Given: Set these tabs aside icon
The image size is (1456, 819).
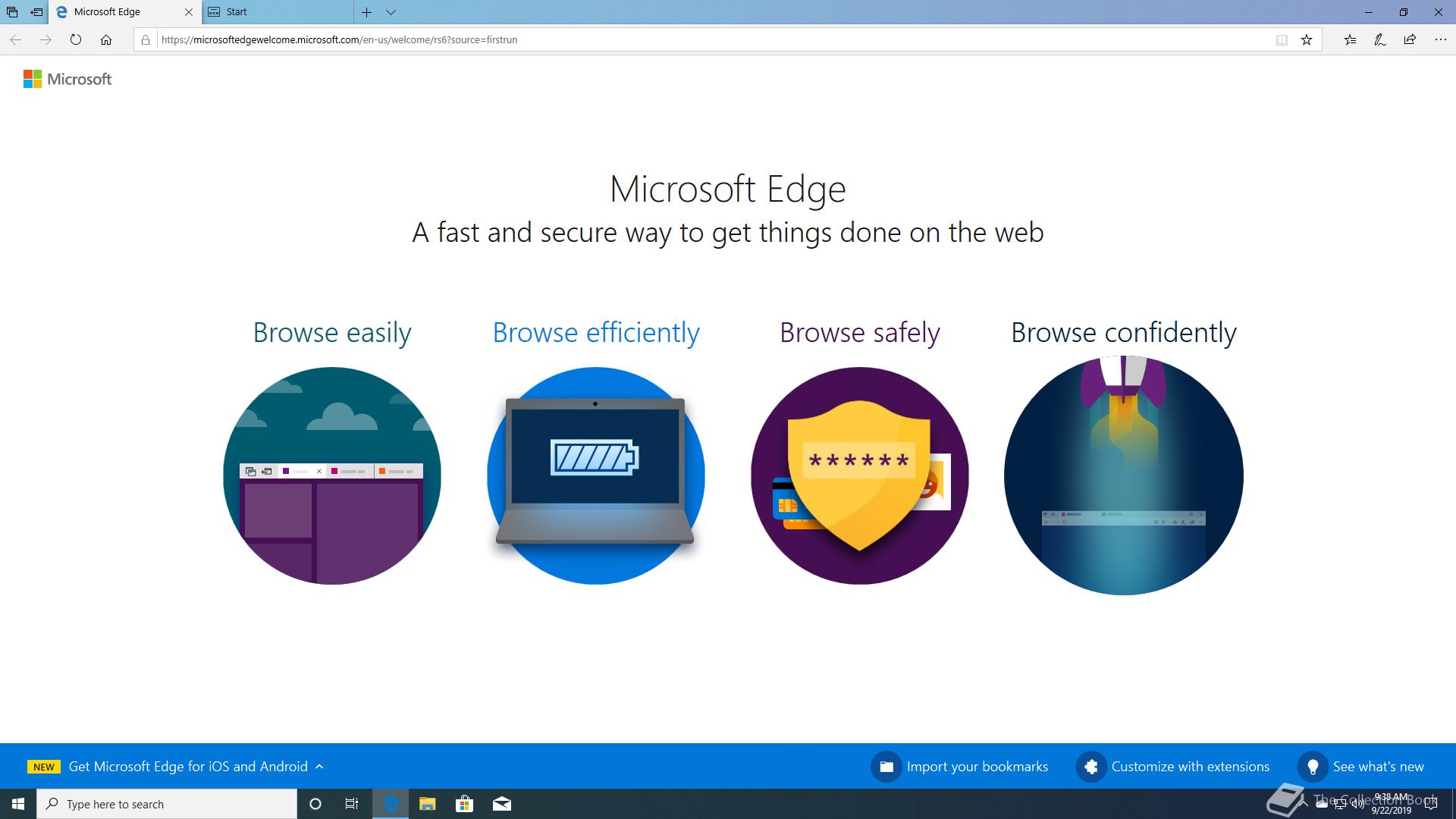Looking at the screenshot, I should pyautogui.click(x=36, y=12).
